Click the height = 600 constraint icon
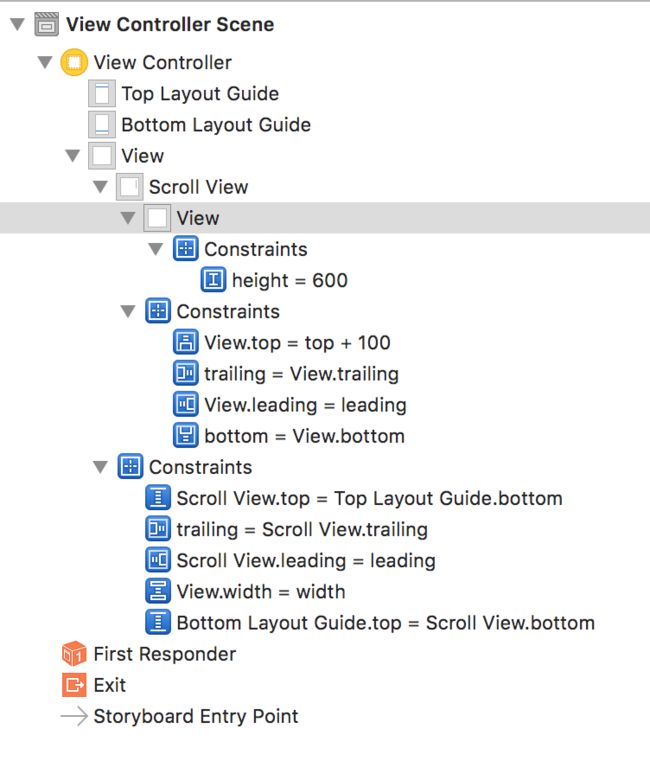650x780 pixels. (213, 280)
